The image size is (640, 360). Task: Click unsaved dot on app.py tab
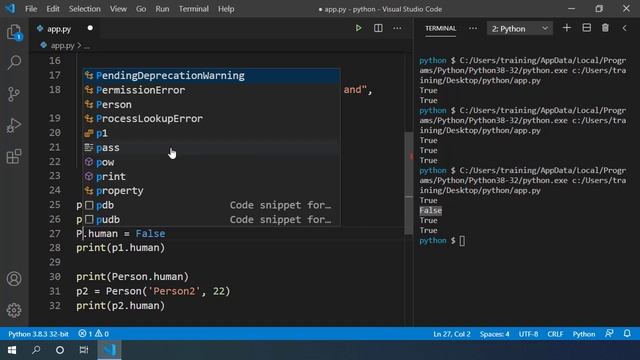click(x=90, y=28)
